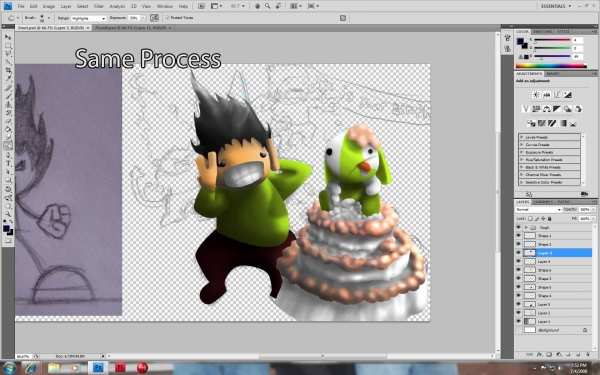Select the Dodge tool in the toolbox

8,146
